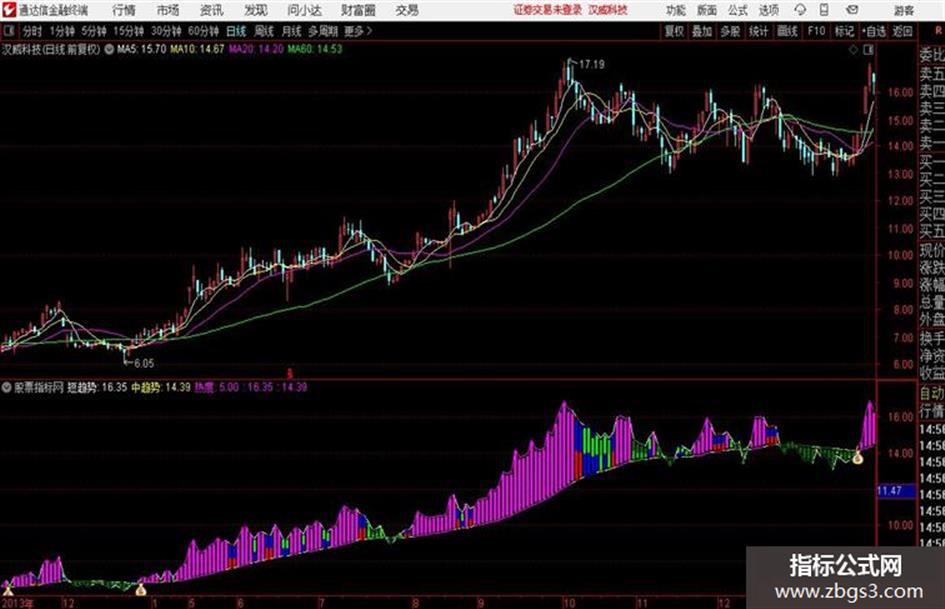Open the 问小达 menu
This screenshot has height=609, width=945.
(304, 10)
